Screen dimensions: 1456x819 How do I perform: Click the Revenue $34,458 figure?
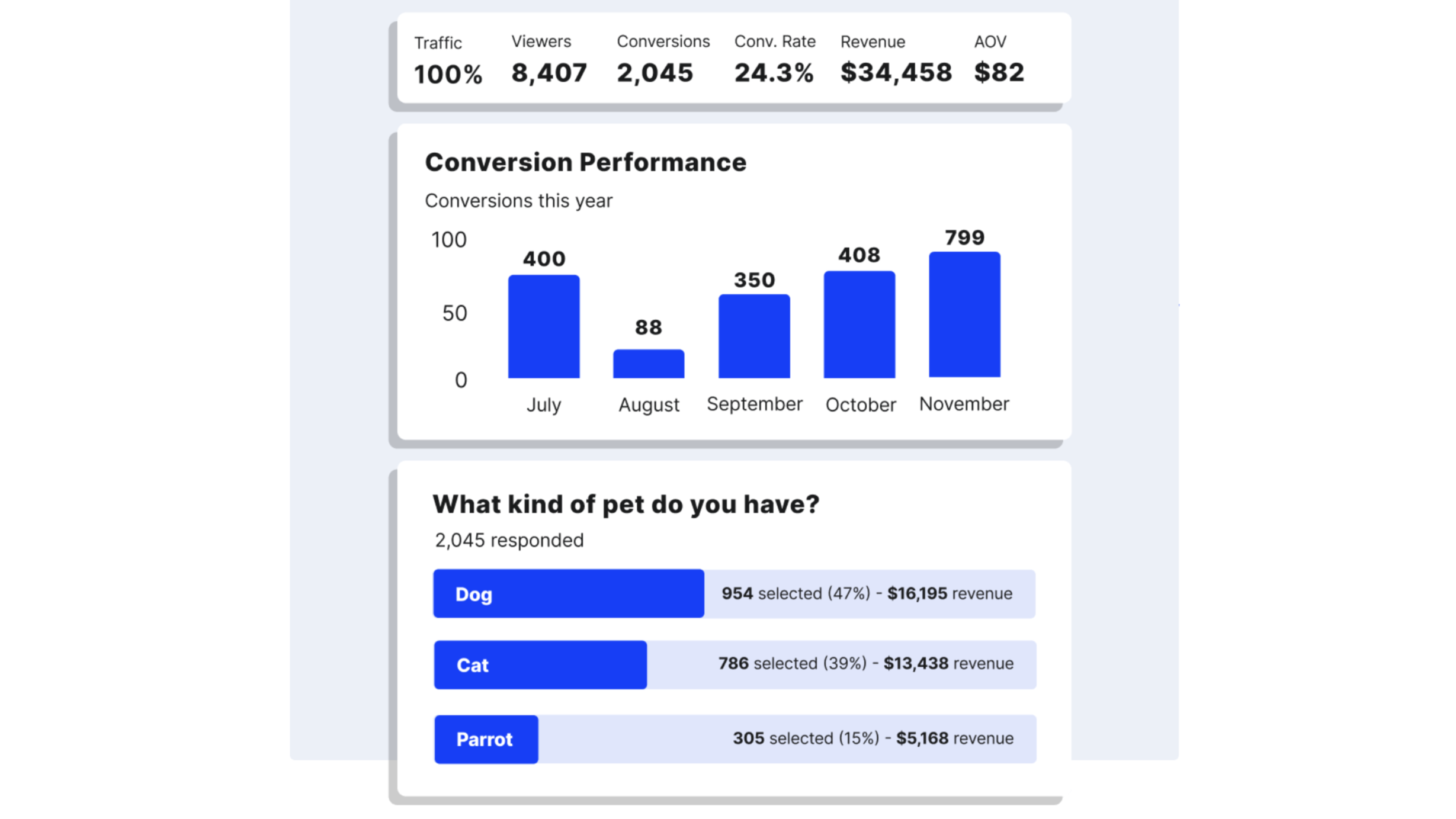tap(896, 72)
